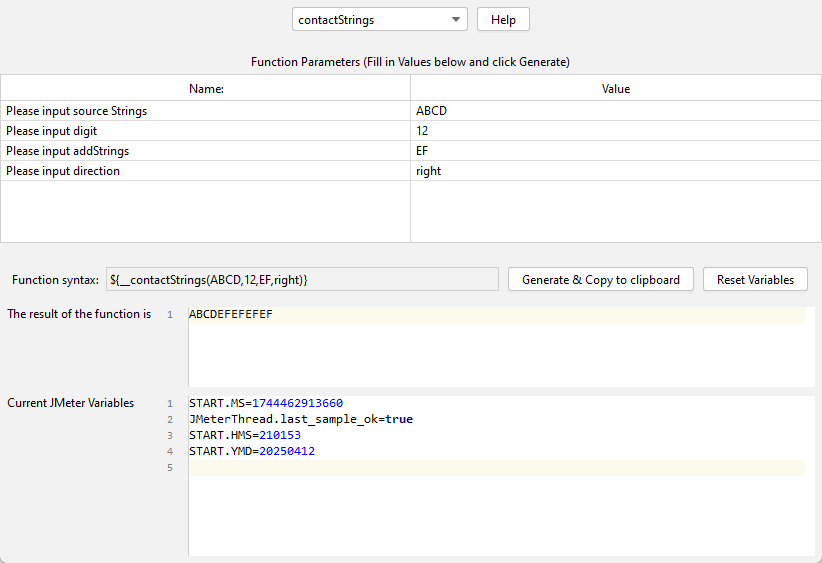Click the JMeterThread.last_sample_ok variable line
The width and height of the screenshot is (822, 563).
click(300, 420)
